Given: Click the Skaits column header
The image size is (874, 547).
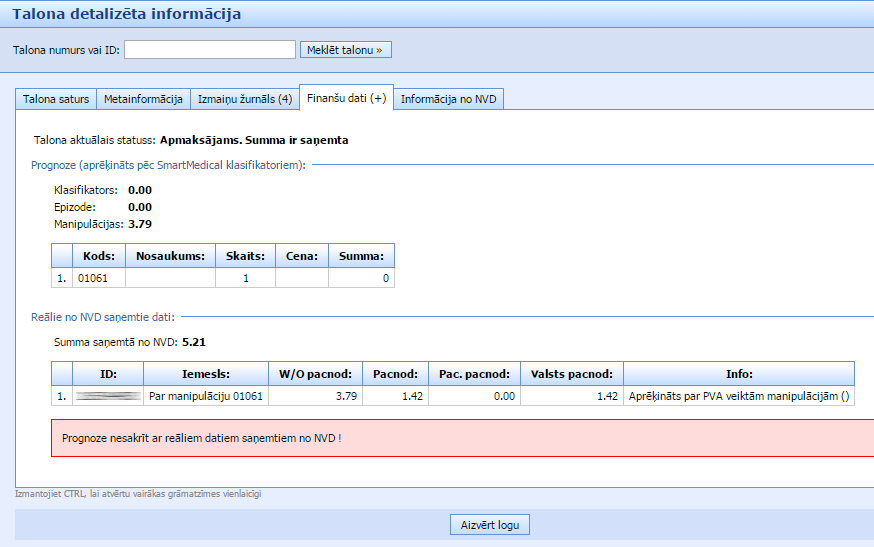Looking at the screenshot, I should tap(244, 255).
